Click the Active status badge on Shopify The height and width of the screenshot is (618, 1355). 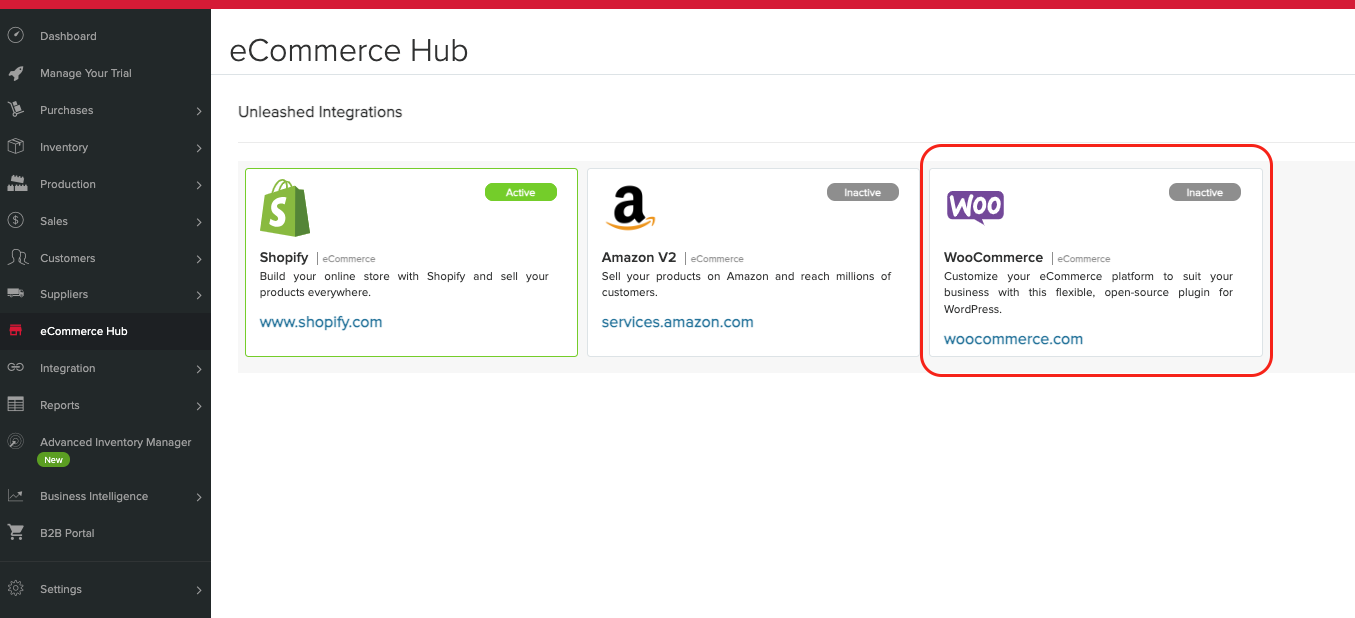520,192
